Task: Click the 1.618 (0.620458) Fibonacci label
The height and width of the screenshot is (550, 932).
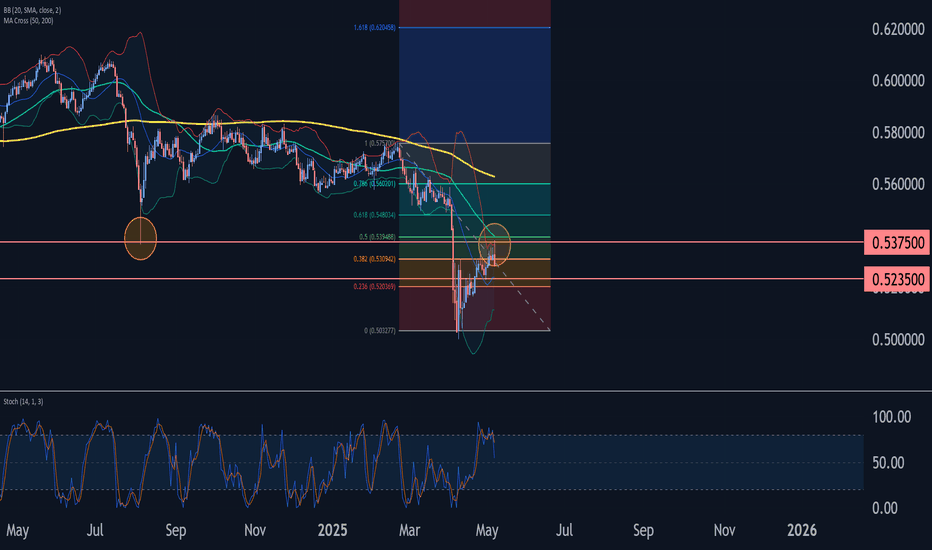Action: tap(374, 27)
